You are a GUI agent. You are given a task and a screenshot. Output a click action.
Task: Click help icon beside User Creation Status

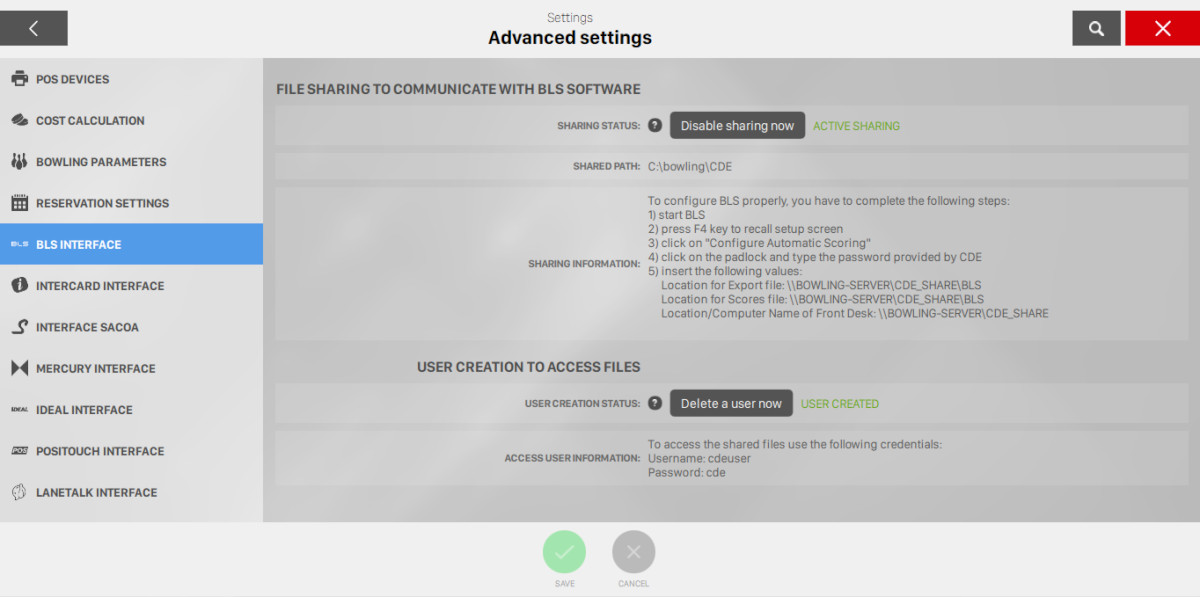click(x=655, y=403)
